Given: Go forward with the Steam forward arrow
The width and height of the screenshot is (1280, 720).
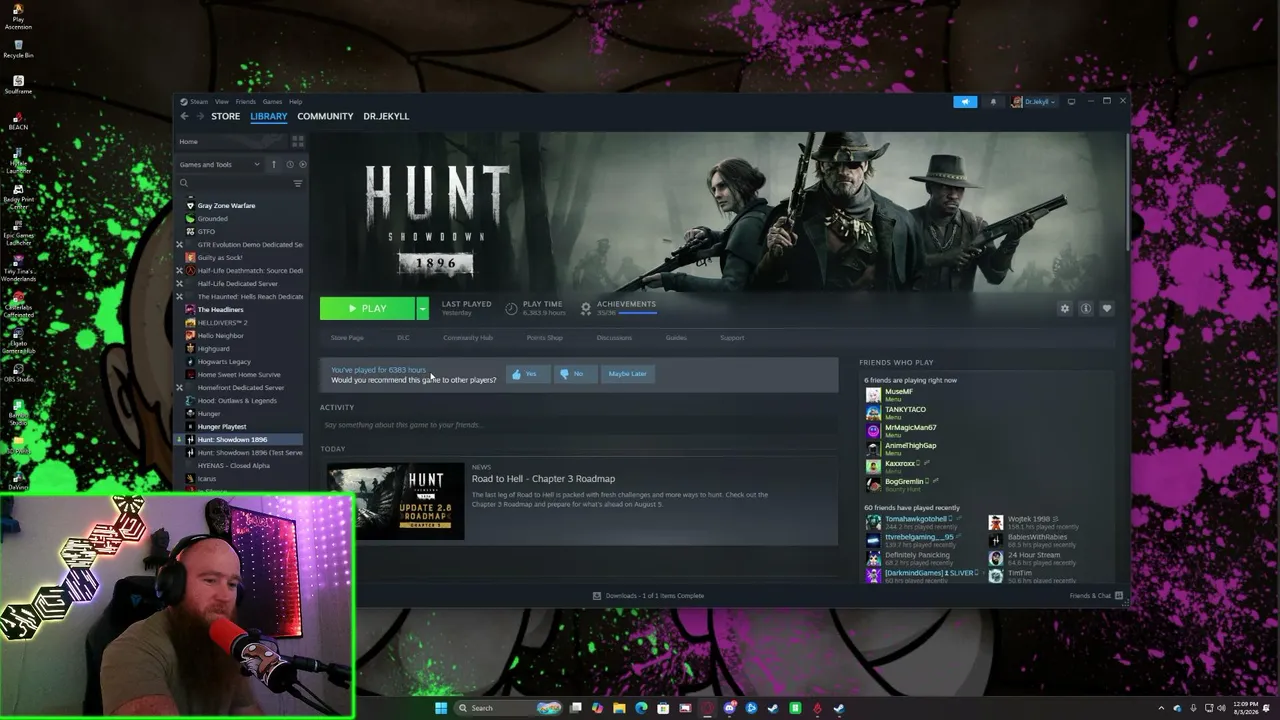Looking at the screenshot, I should pyautogui.click(x=199, y=116).
